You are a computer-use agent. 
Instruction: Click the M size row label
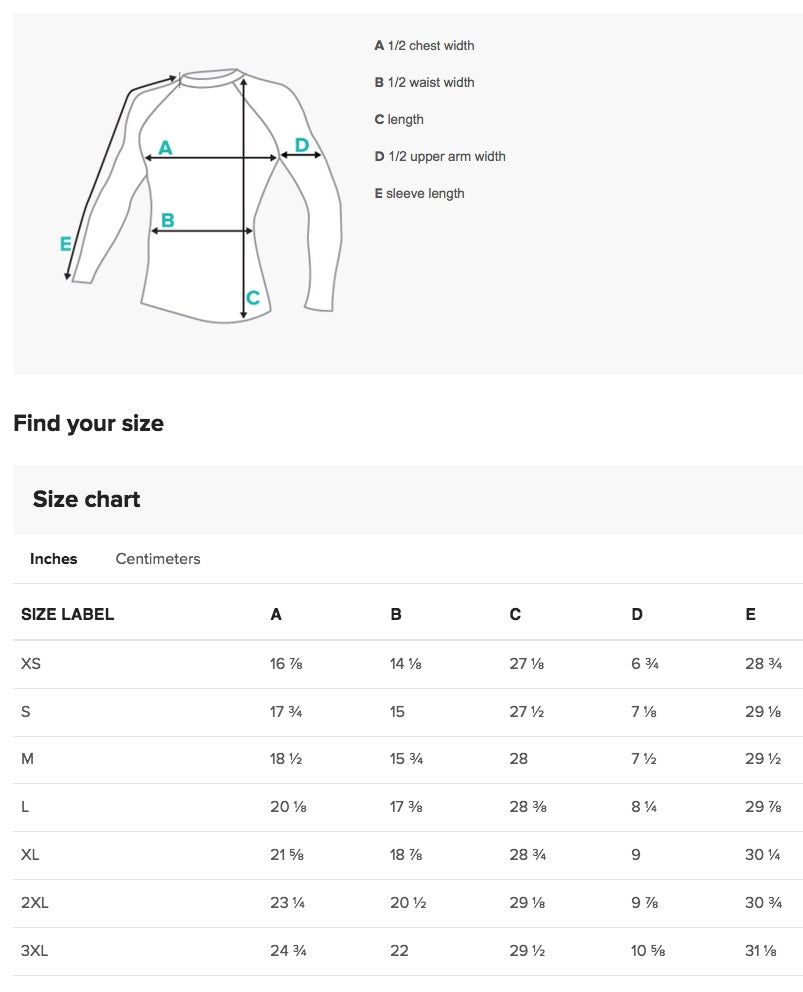(28, 759)
